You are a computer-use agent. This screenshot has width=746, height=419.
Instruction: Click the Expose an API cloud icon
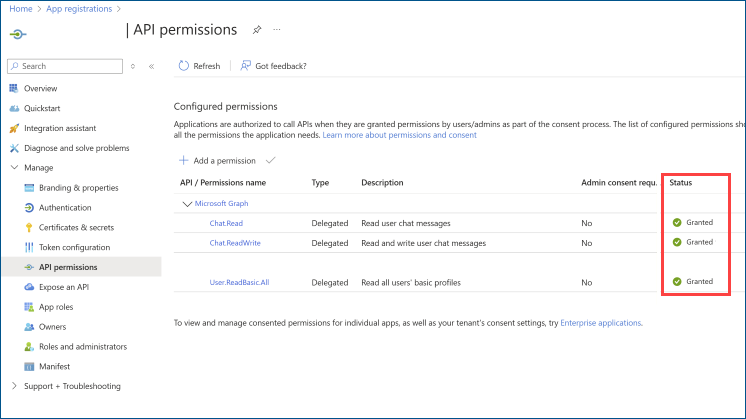point(29,287)
